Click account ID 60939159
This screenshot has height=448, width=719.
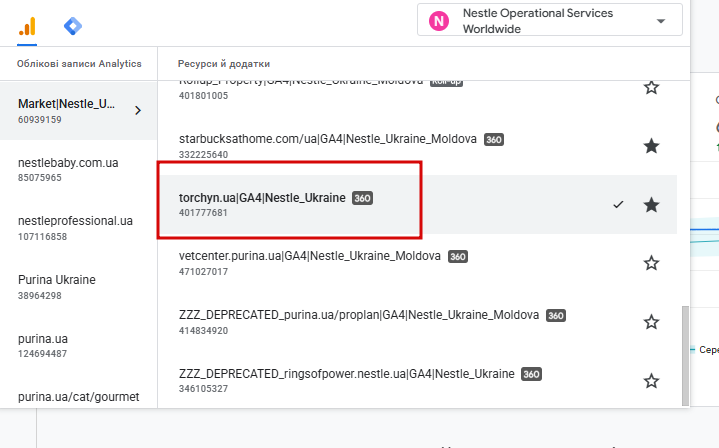click(x=39, y=120)
